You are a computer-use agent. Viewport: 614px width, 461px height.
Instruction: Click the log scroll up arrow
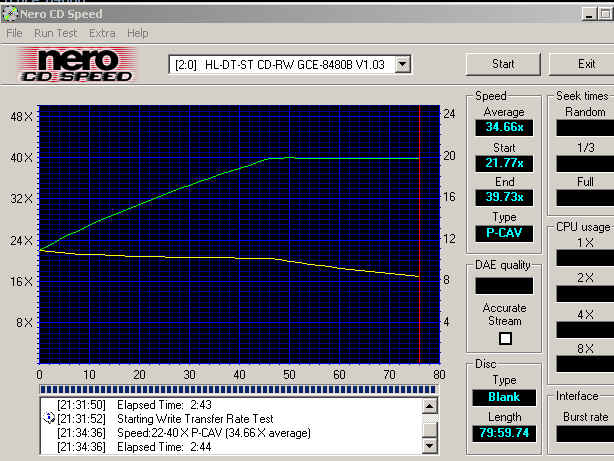[430, 406]
